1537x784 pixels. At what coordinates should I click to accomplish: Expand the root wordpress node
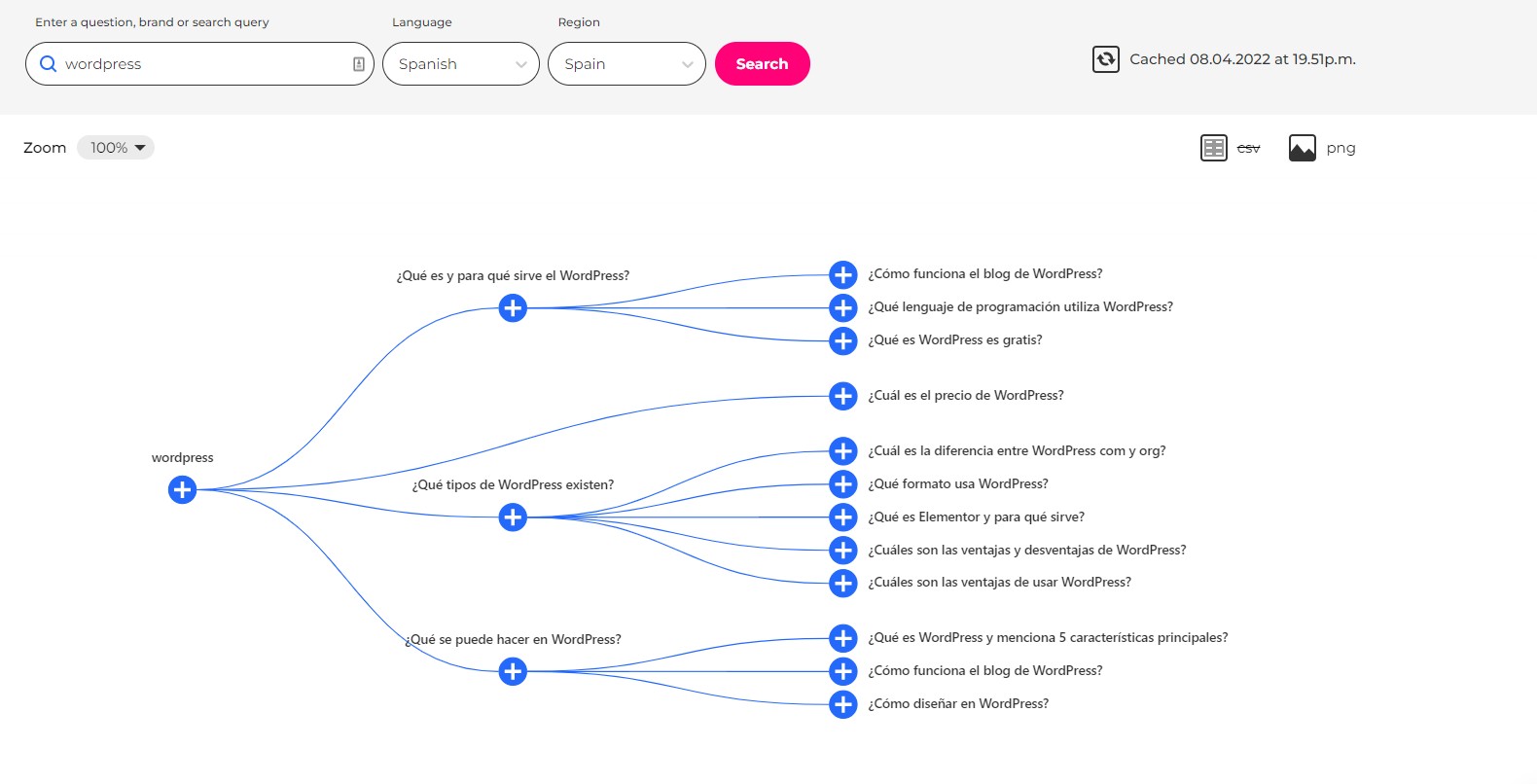coord(182,489)
